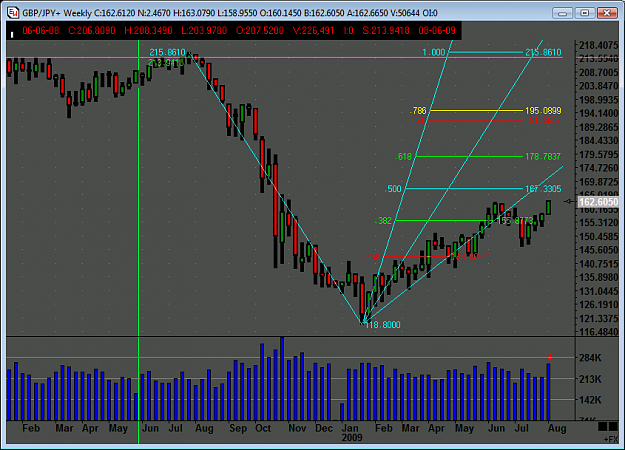Click the Aug label at the right of the time axis

pos(557,428)
